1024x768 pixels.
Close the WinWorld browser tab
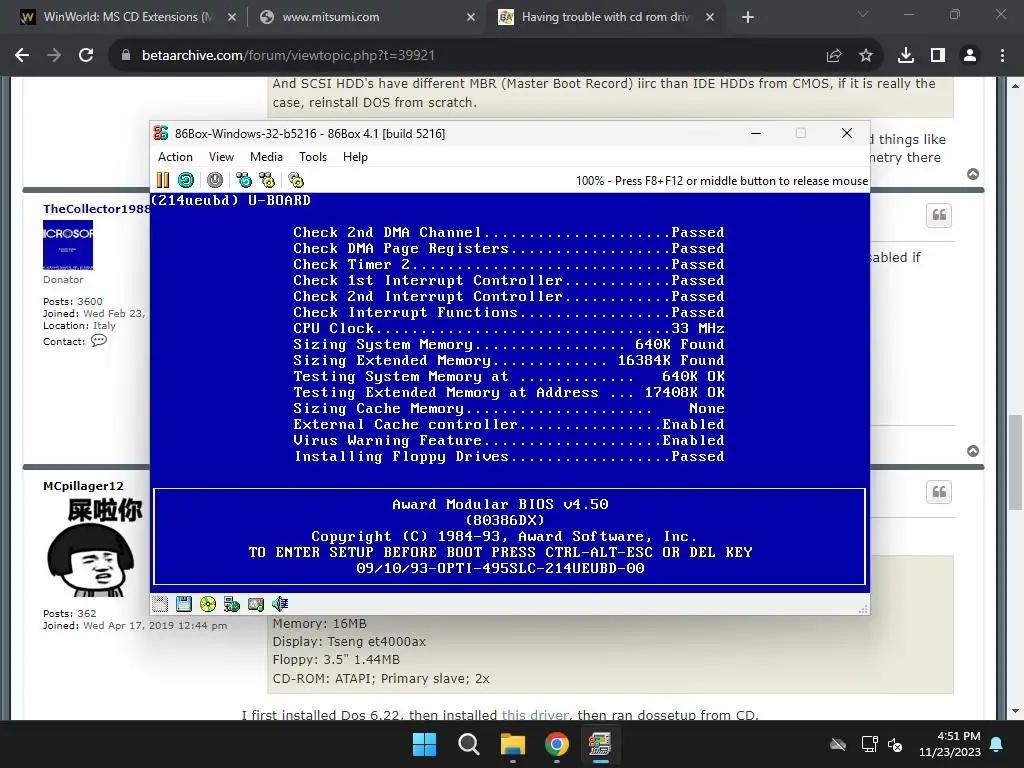(232, 18)
